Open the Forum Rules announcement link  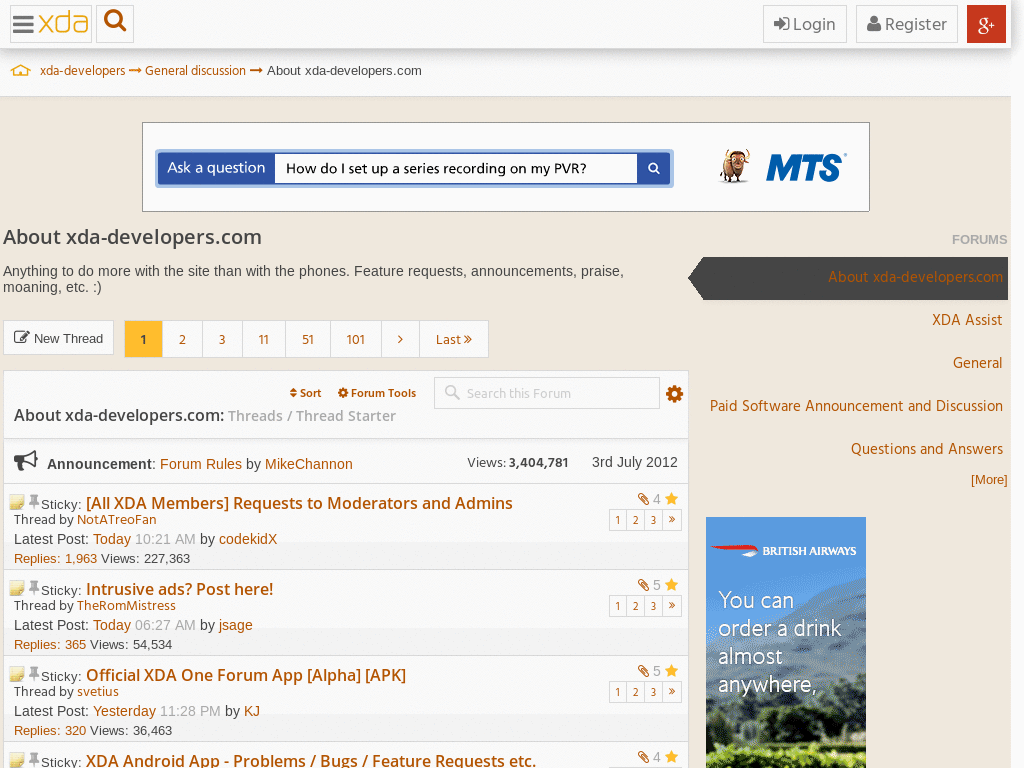click(201, 464)
